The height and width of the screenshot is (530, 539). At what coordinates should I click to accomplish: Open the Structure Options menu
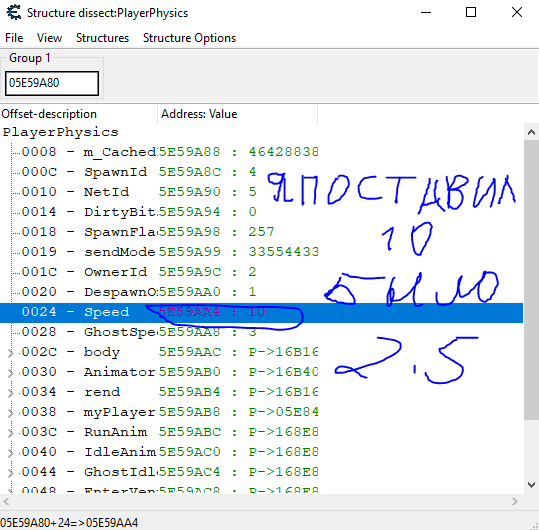(189, 38)
